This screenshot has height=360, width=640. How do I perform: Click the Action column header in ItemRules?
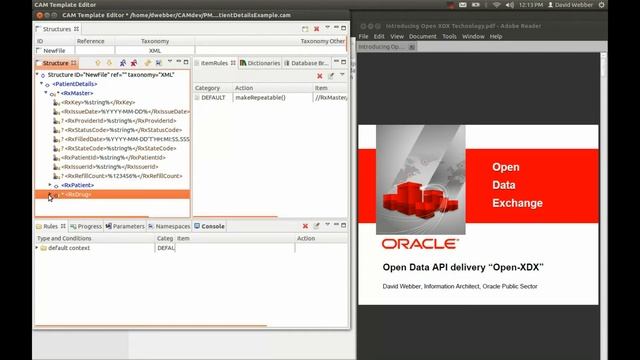pos(244,88)
